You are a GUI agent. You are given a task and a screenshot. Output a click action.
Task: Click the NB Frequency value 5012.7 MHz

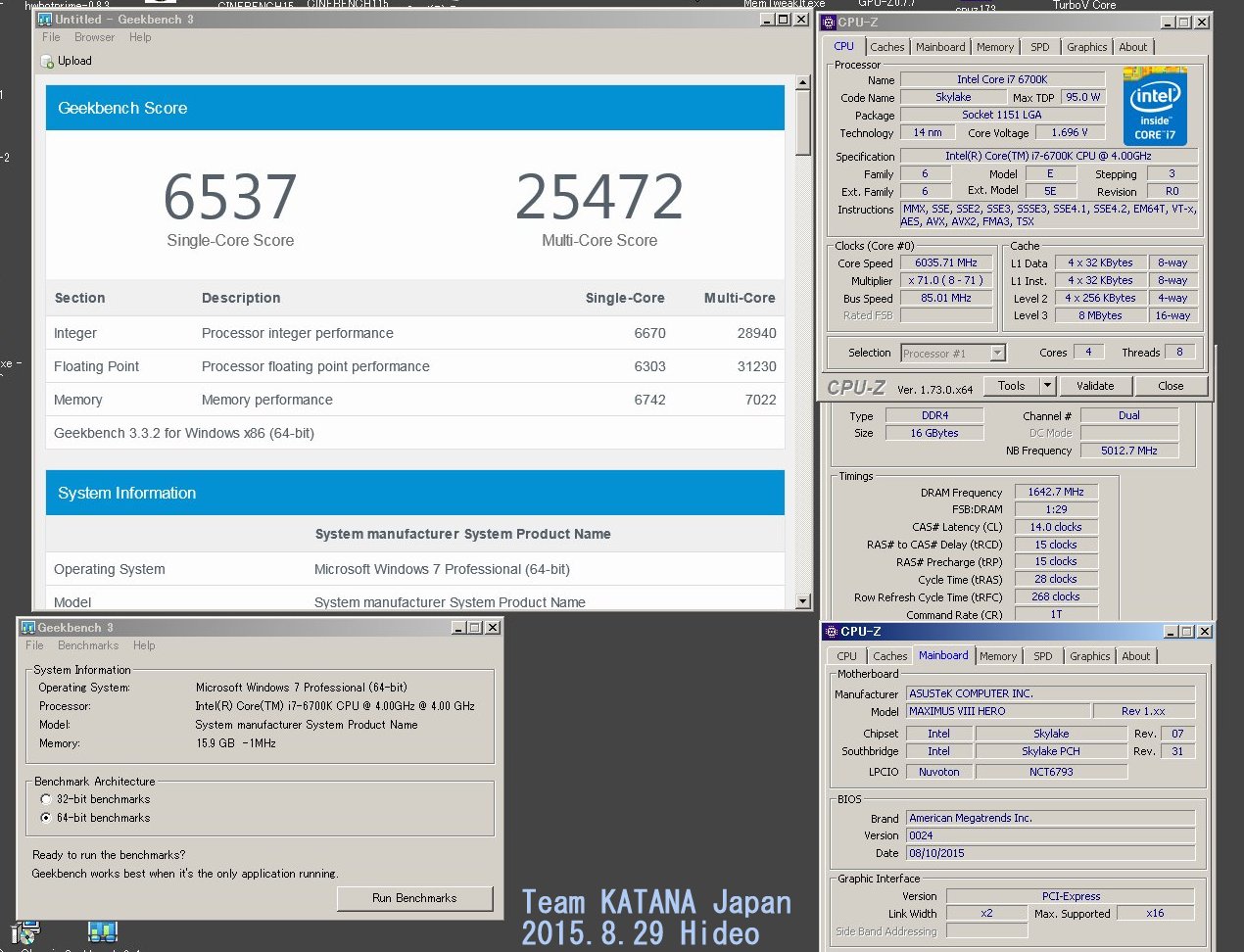point(1129,452)
